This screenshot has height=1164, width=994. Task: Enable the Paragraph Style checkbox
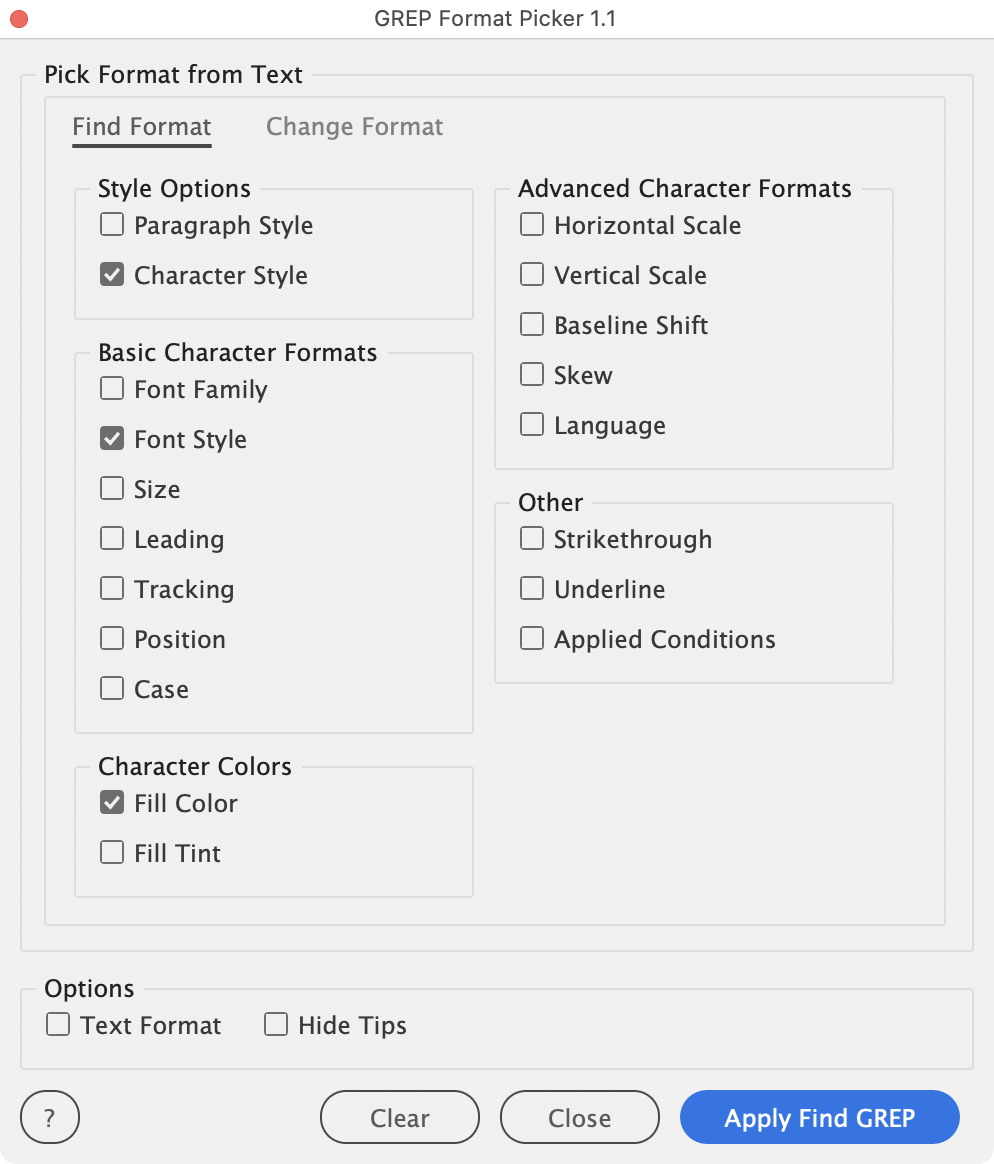tap(112, 225)
